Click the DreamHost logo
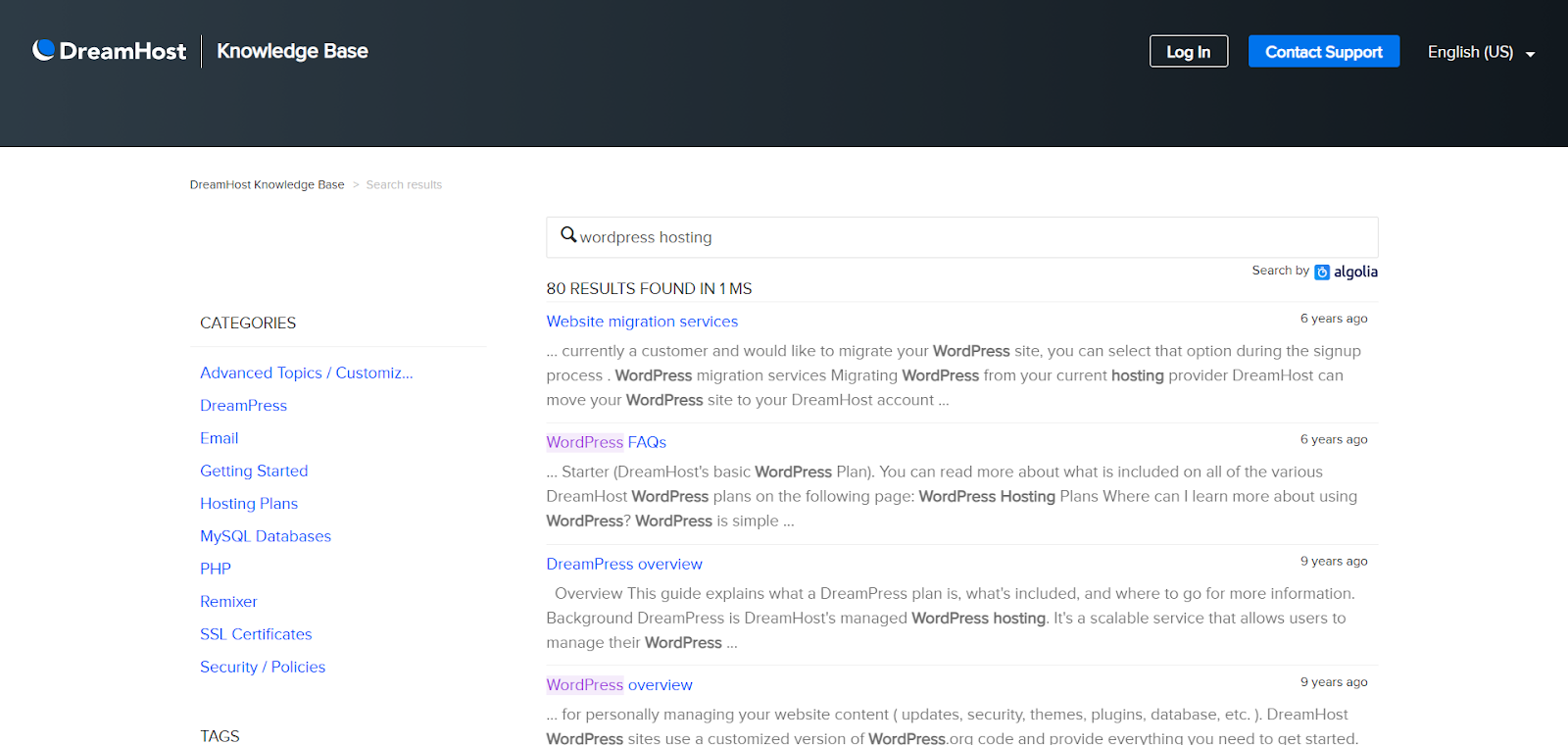Image resolution: width=1568 pixels, height=745 pixels. pos(109,51)
